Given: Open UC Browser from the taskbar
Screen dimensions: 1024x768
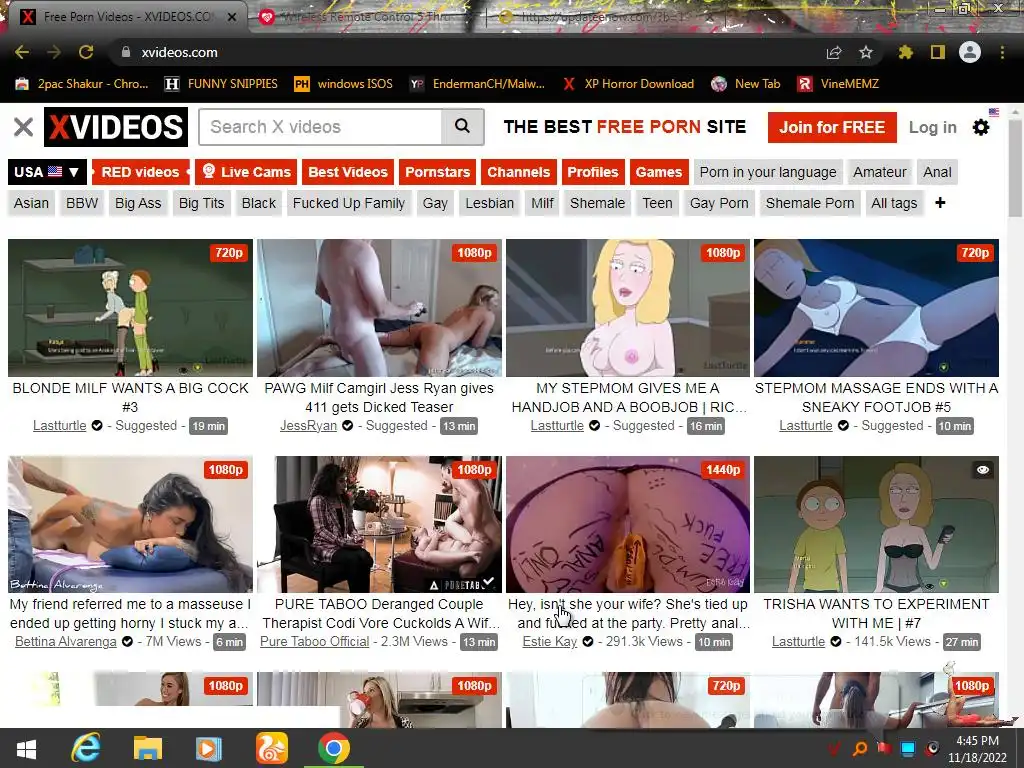Looking at the screenshot, I should coord(271,748).
